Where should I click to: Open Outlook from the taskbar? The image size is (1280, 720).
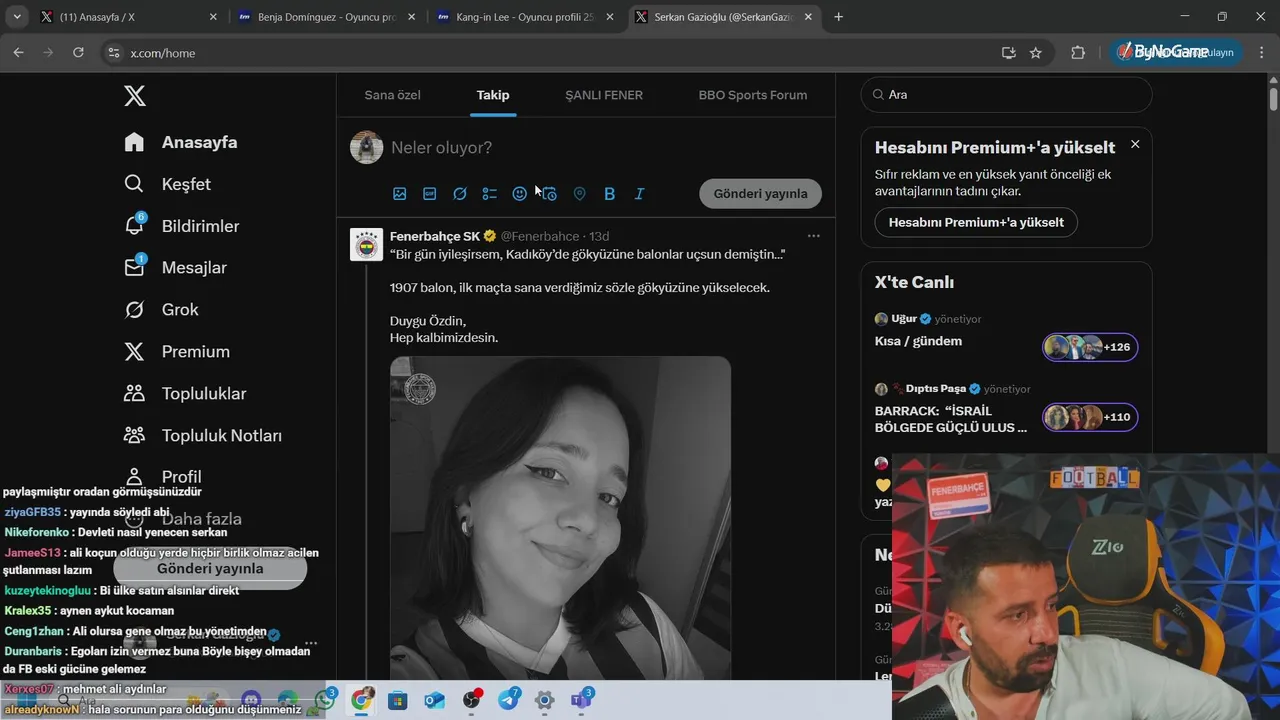[x=434, y=700]
